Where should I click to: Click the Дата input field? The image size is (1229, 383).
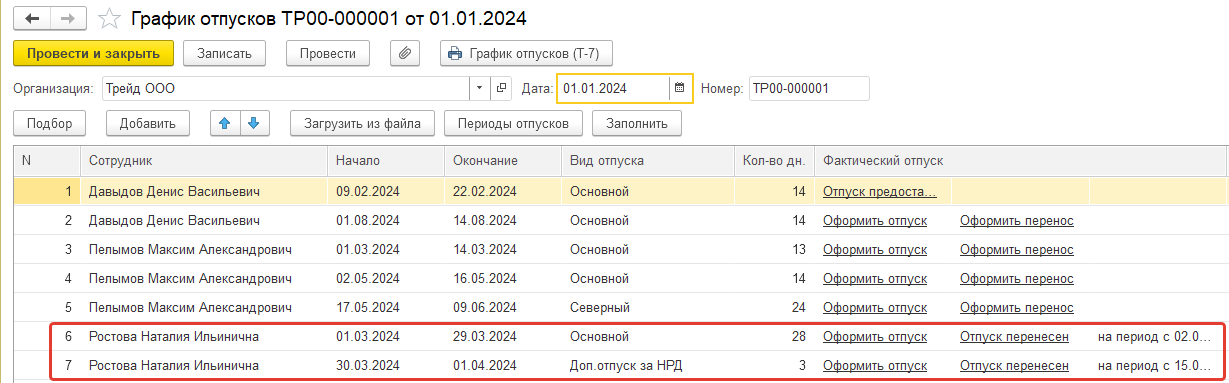[613, 88]
